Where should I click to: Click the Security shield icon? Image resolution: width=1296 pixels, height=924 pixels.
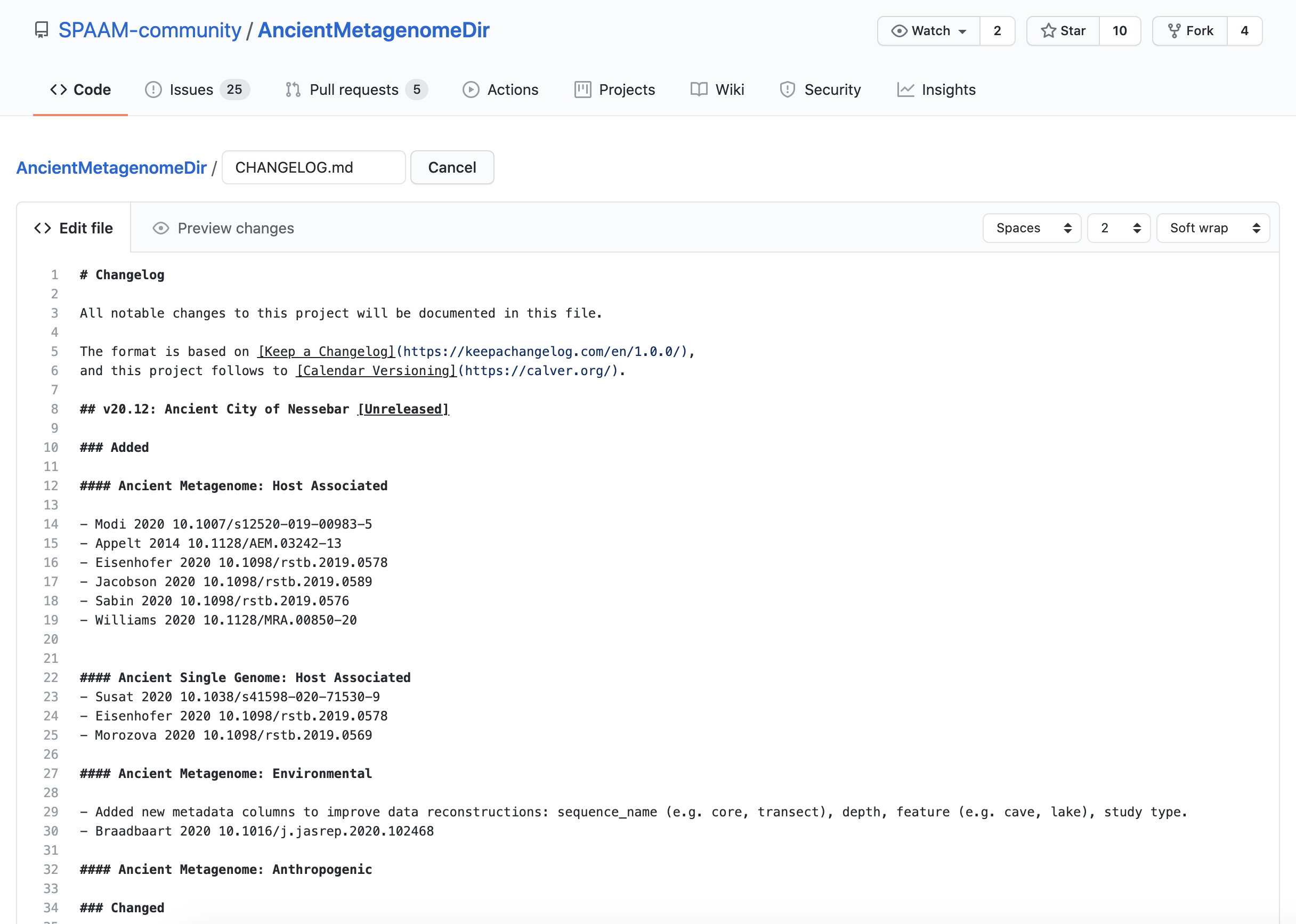(x=788, y=90)
